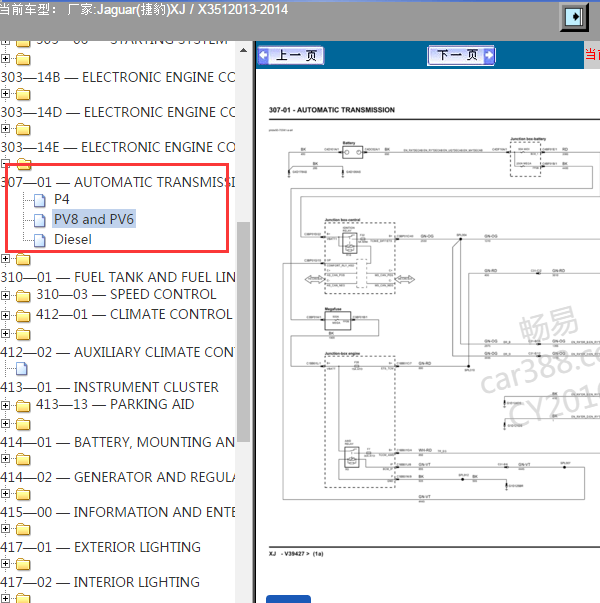Click the folder icon for 303—14B
Viewport: 600px width, 603px height.
[x=23, y=59]
